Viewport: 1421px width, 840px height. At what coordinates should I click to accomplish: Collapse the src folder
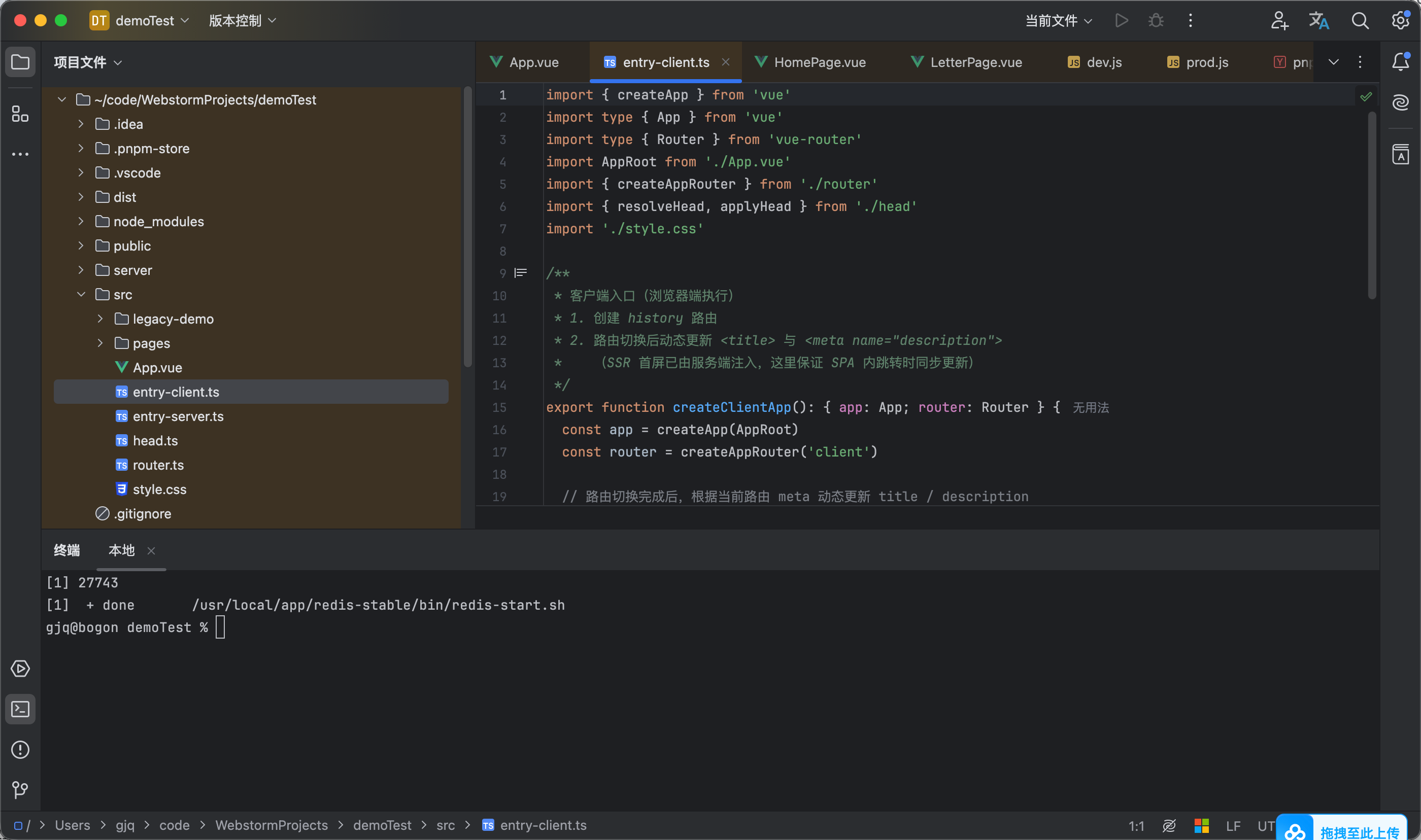tap(81, 294)
